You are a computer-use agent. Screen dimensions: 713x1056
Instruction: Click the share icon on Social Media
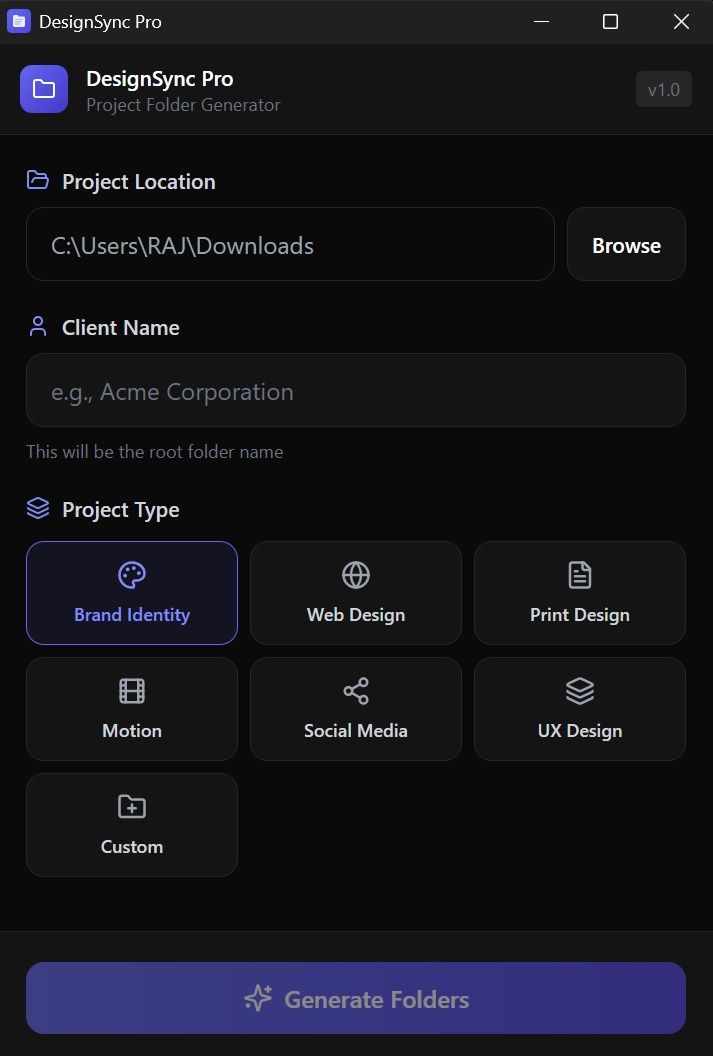356,691
